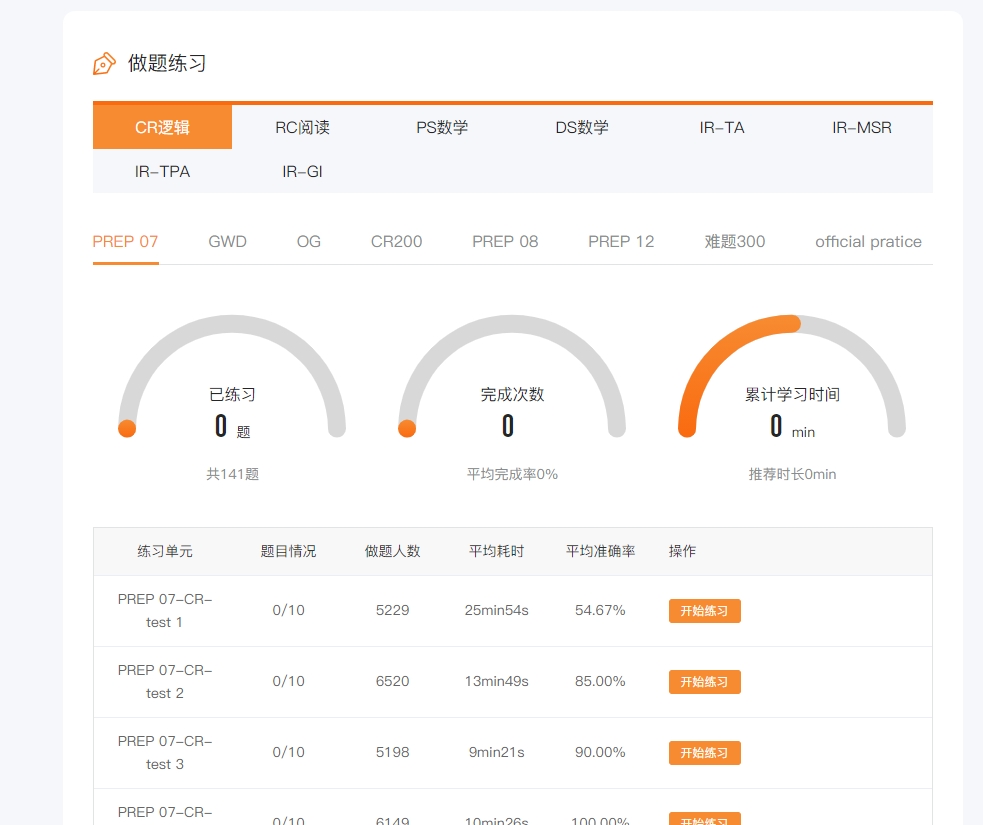The width and height of the screenshot is (983, 825).
Task: Open the 难题300 question set
Action: tap(735, 241)
